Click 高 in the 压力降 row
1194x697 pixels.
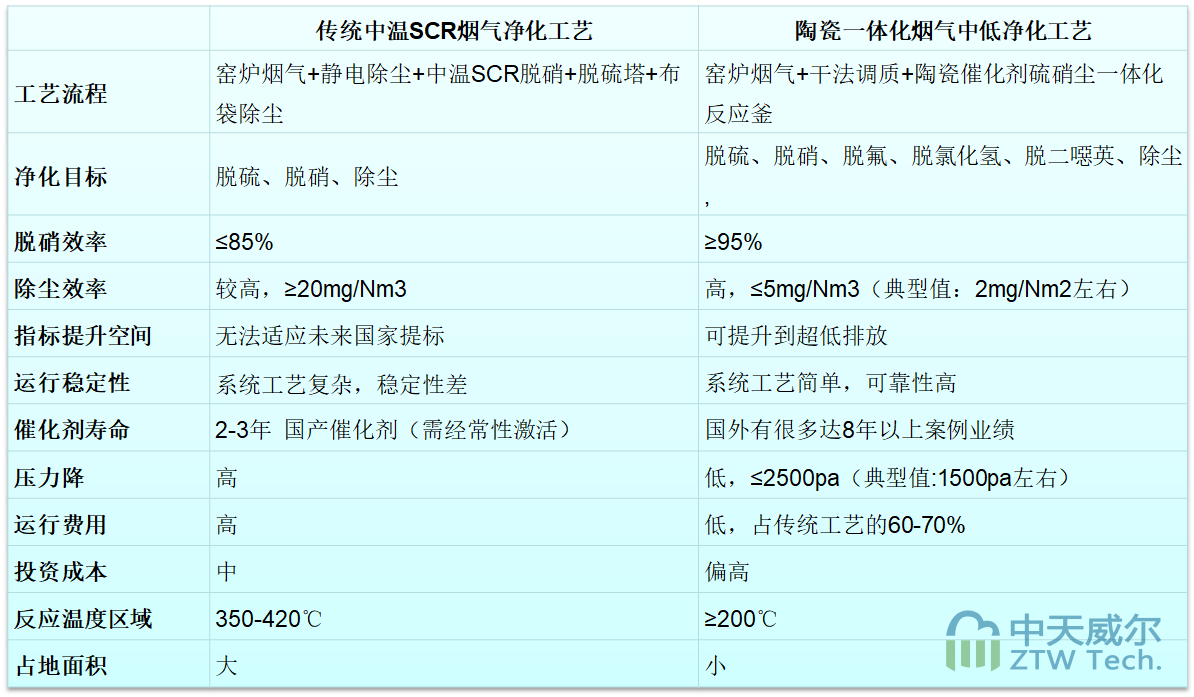[x=226, y=478]
